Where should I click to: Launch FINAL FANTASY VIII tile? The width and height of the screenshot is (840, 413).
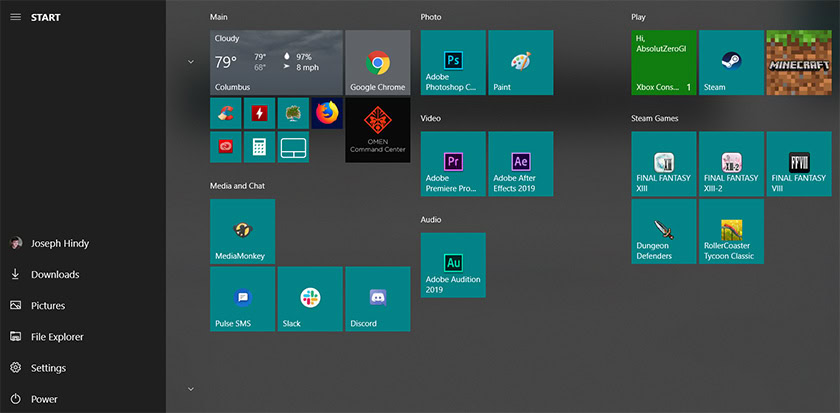[x=799, y=164]
